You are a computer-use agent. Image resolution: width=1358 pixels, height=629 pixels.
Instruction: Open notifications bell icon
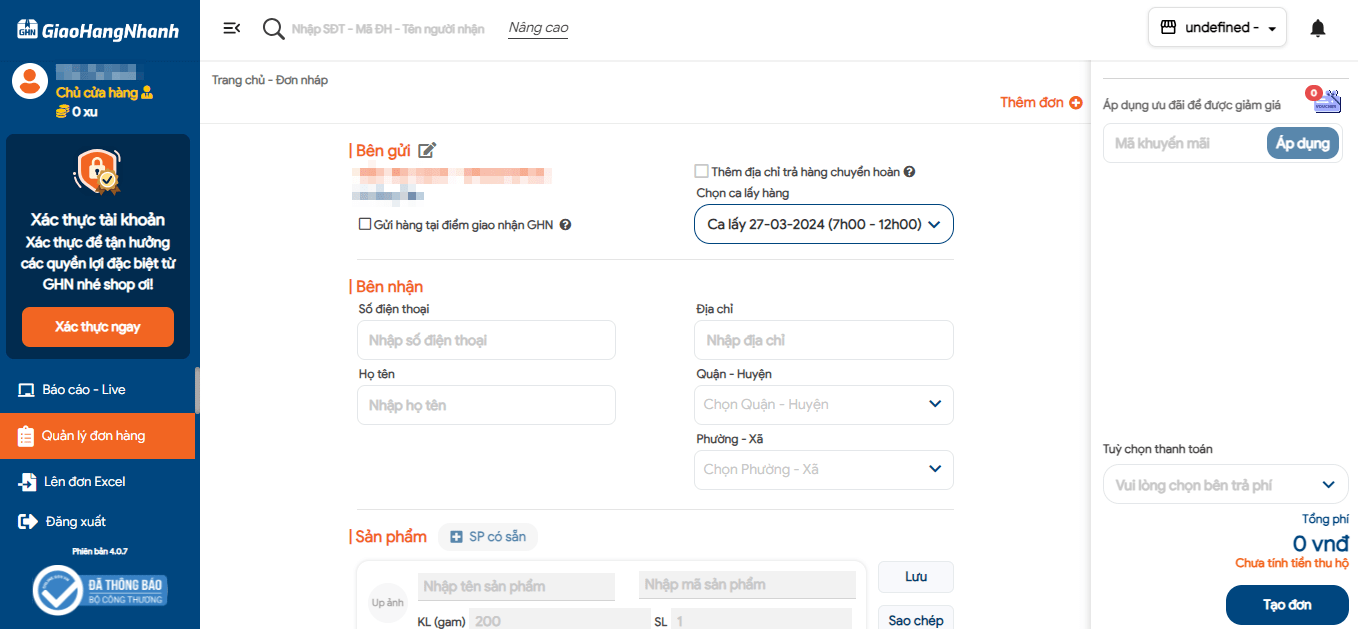[x=1317, y=28]
